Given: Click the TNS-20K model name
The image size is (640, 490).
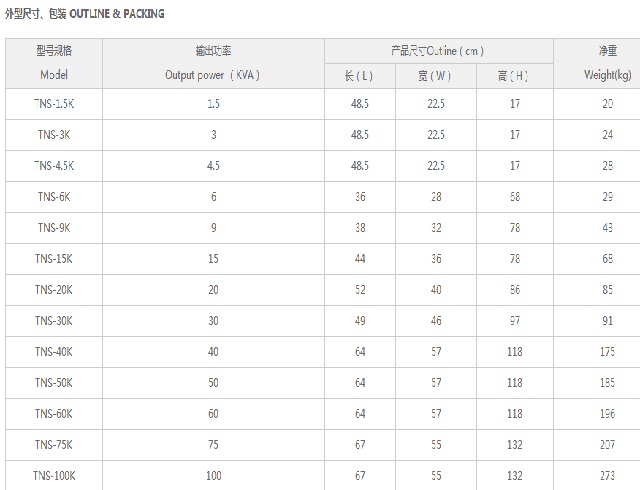Looking at the screenshot, I should pyautogui.click(x=54, y=290).
